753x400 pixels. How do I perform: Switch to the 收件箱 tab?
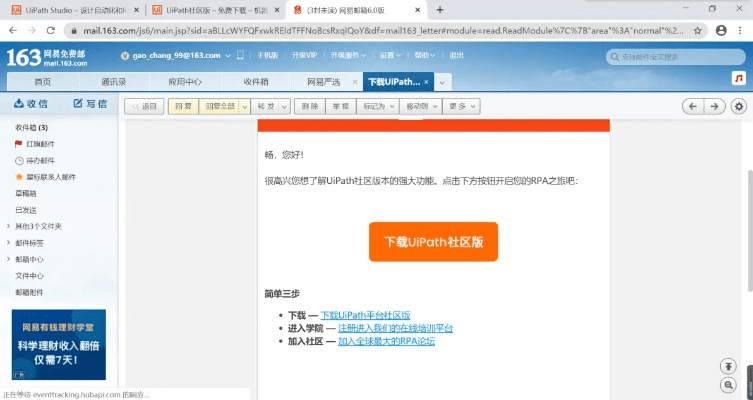pyautogui.click(x=256, y=82)
